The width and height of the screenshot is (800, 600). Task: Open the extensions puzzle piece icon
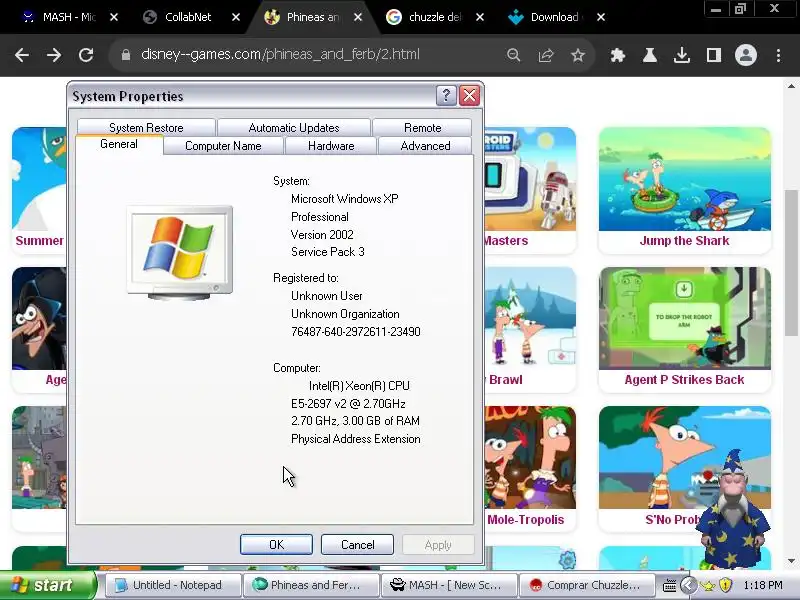click(x=618, y=55)
